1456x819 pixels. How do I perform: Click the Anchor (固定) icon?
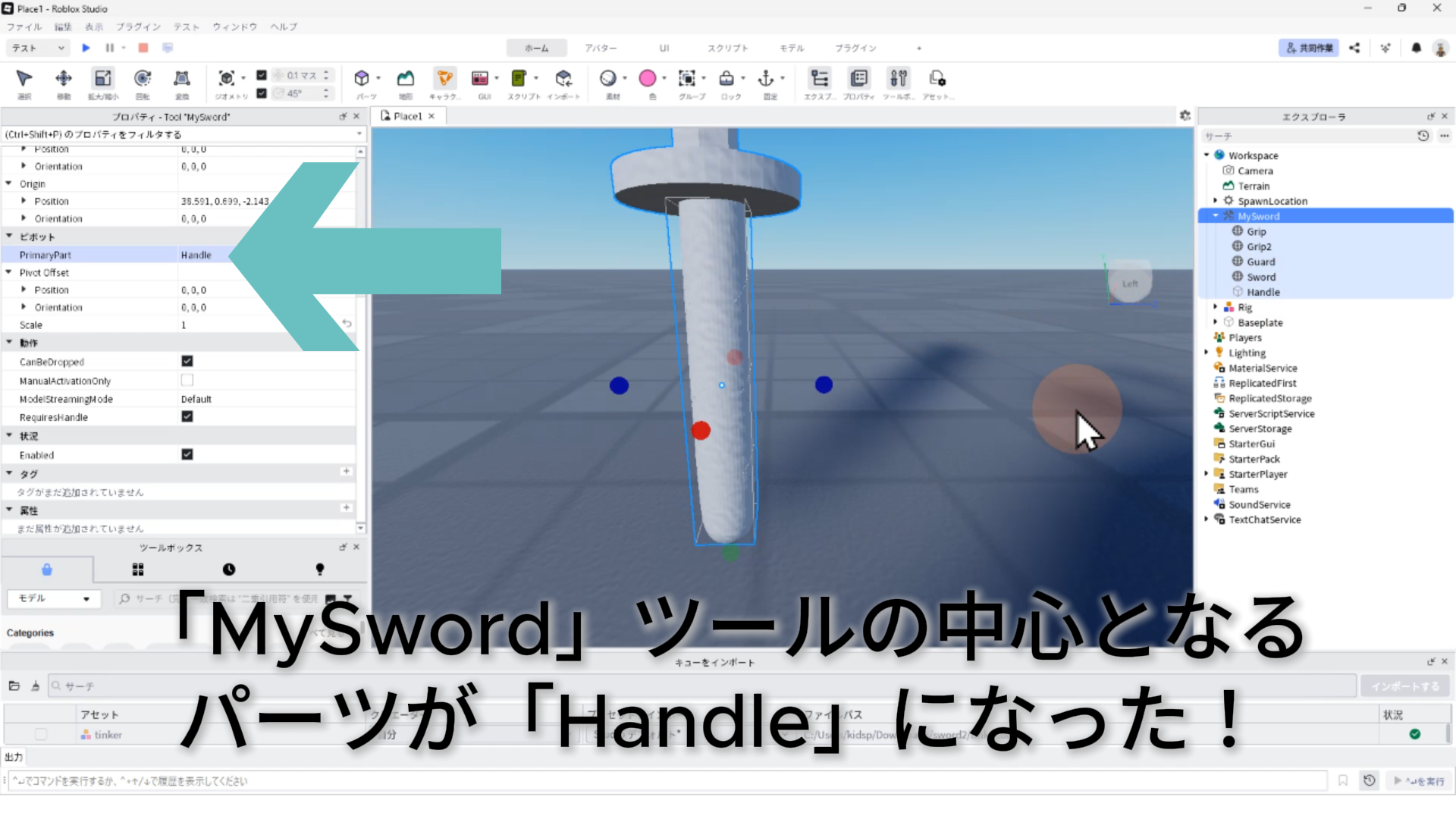coord(766,79)
